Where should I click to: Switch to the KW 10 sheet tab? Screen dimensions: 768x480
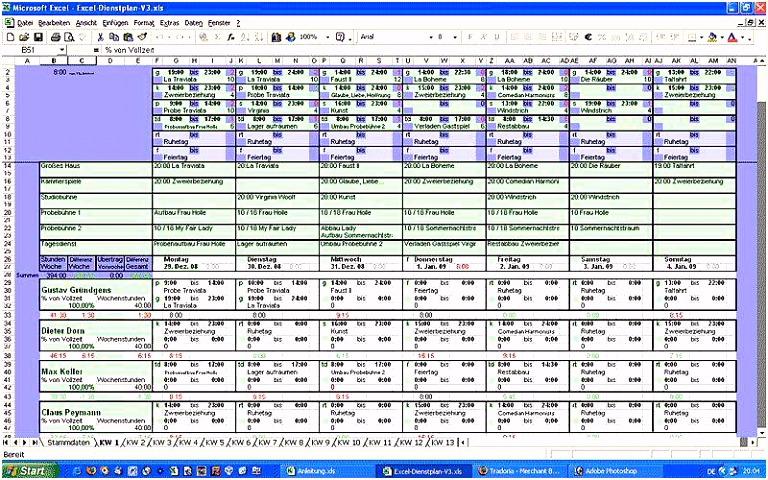349,442
